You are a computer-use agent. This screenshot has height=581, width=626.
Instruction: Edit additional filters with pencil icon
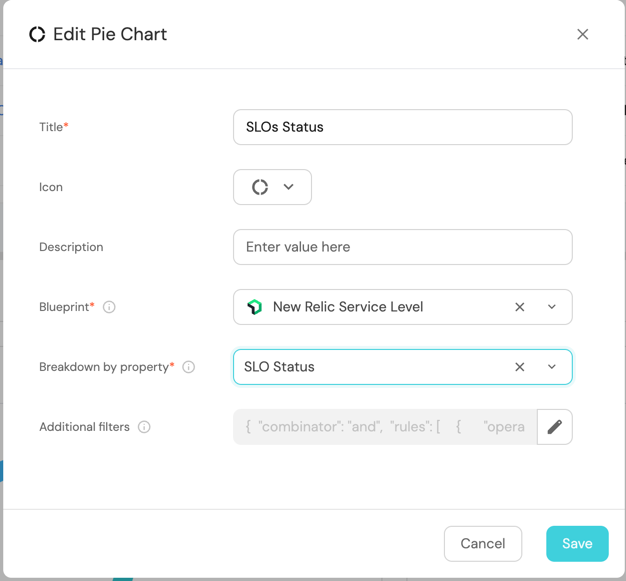pyautogui.click(x=555, y=427)
